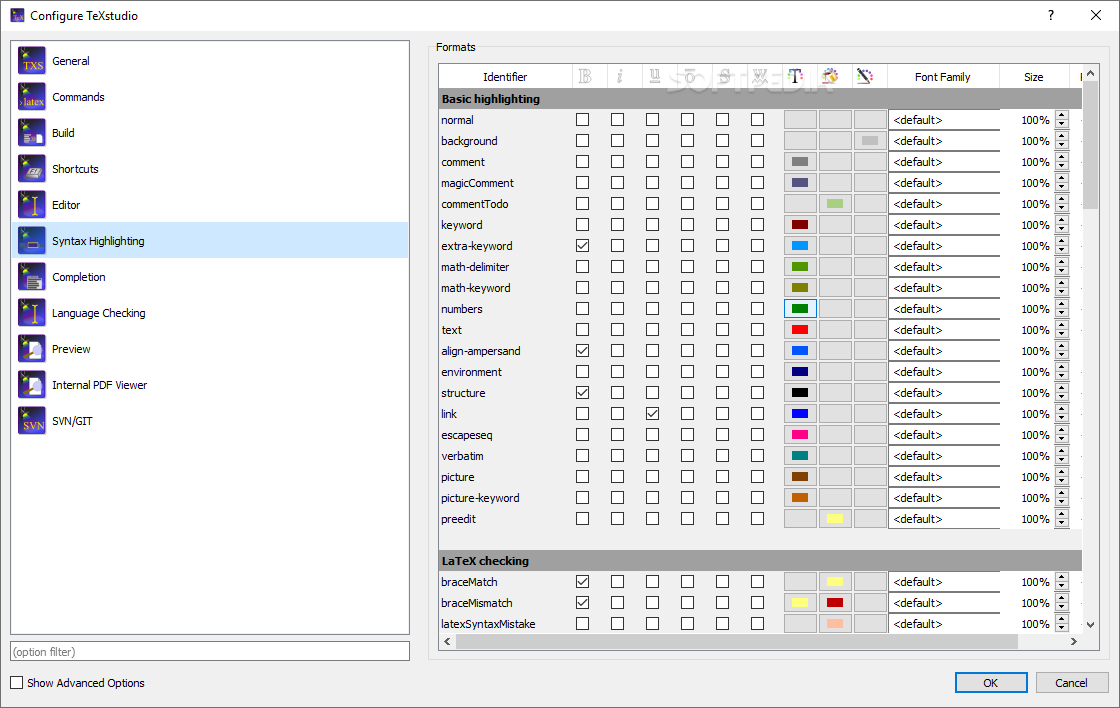Click the Overline column header icon

tap(689, 76)
